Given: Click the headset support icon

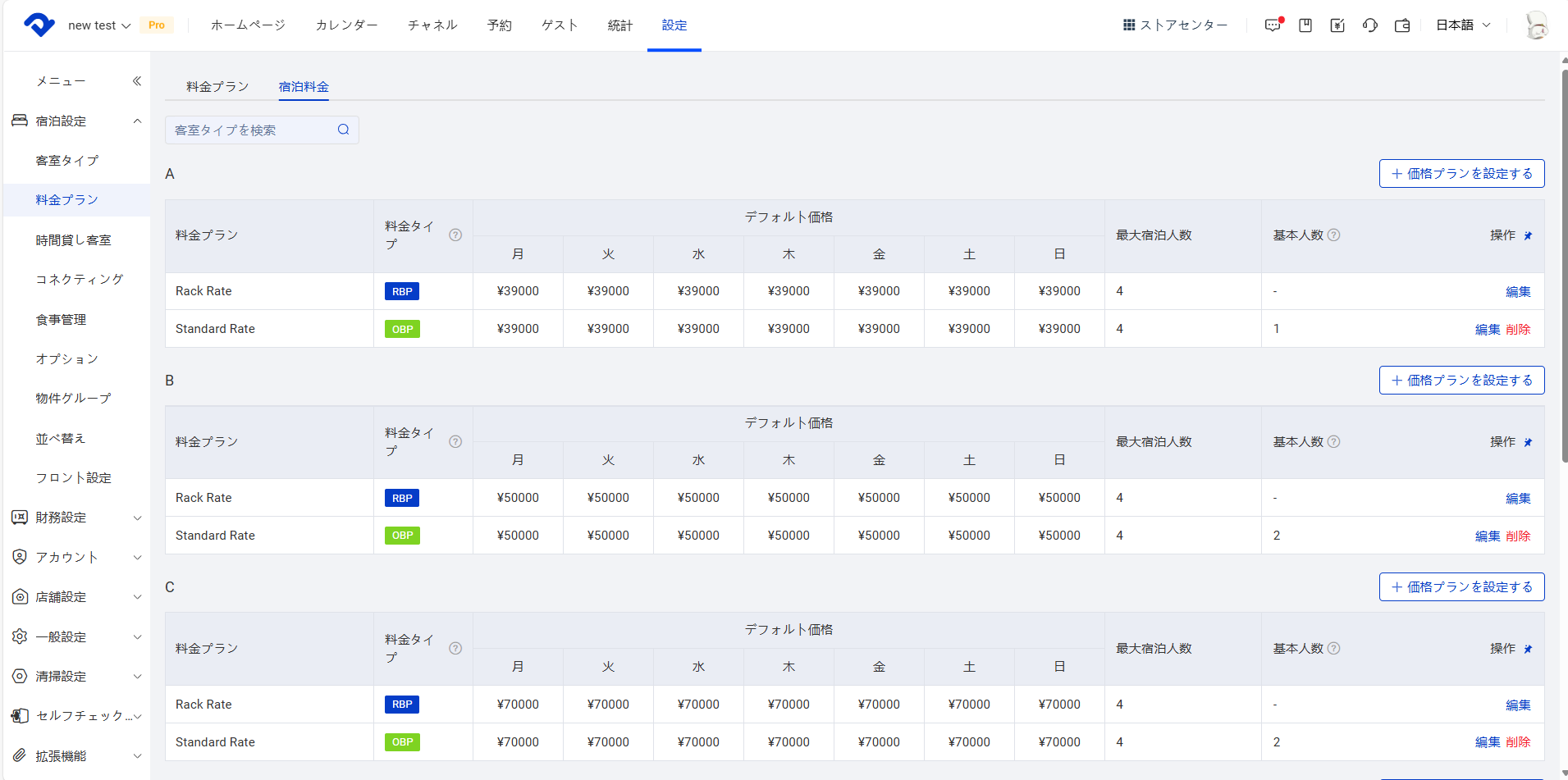Looking at the screenshot, I should pos(1369,25).
